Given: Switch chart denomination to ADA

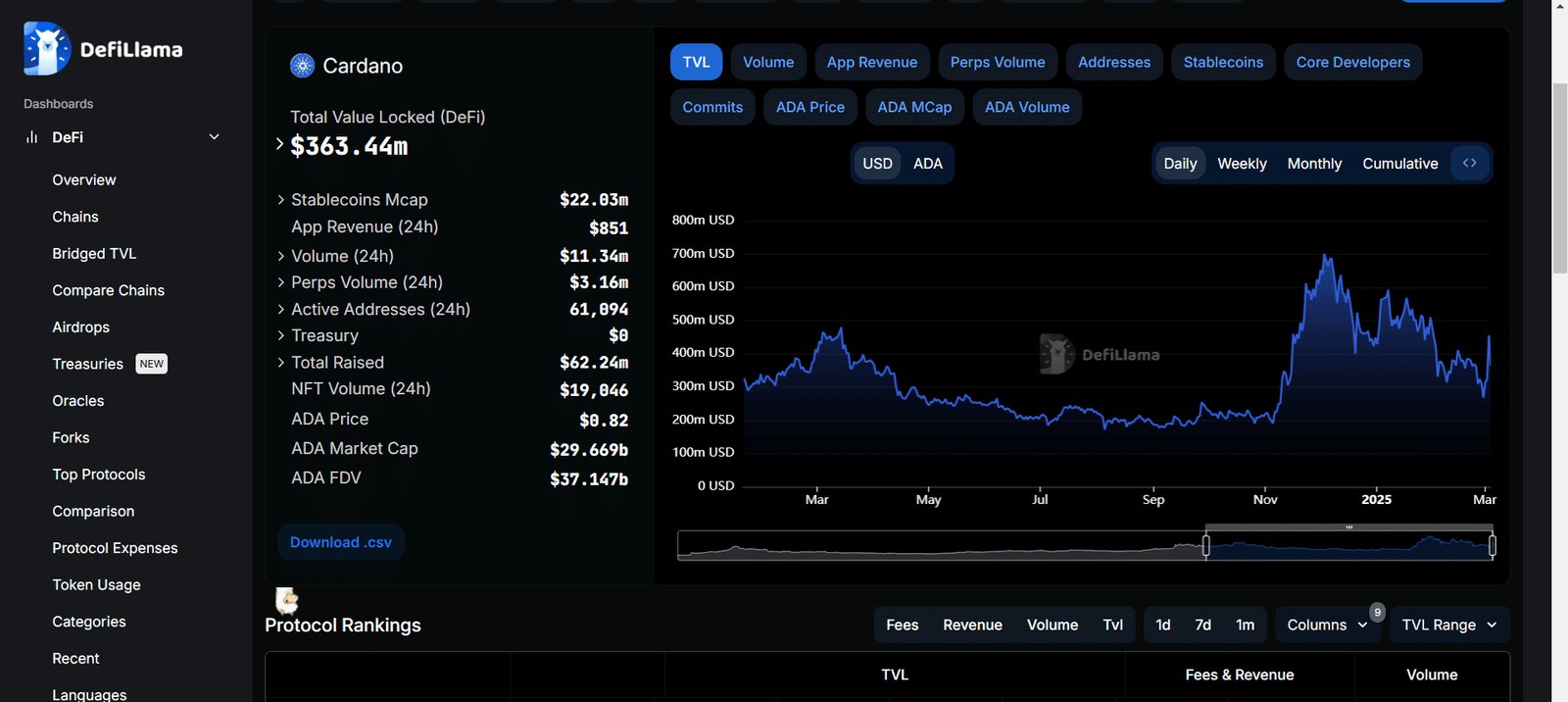Looking at the screenshot, I should pos(927,164).
